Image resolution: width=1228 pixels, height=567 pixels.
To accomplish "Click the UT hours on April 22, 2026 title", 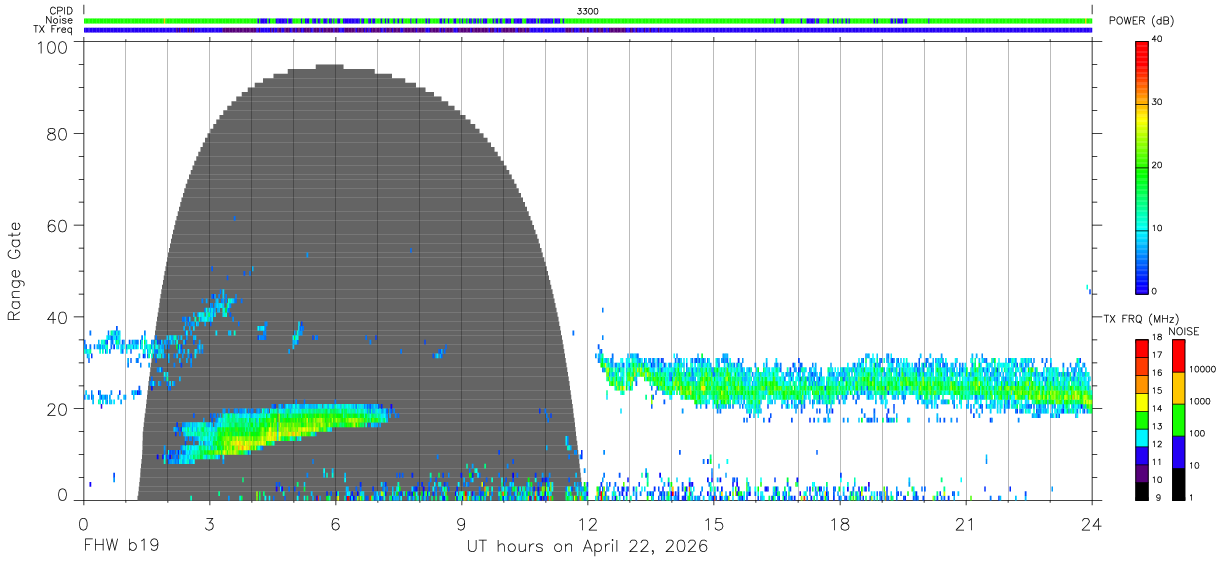I will pyautogui.click(x=587, y=547).
